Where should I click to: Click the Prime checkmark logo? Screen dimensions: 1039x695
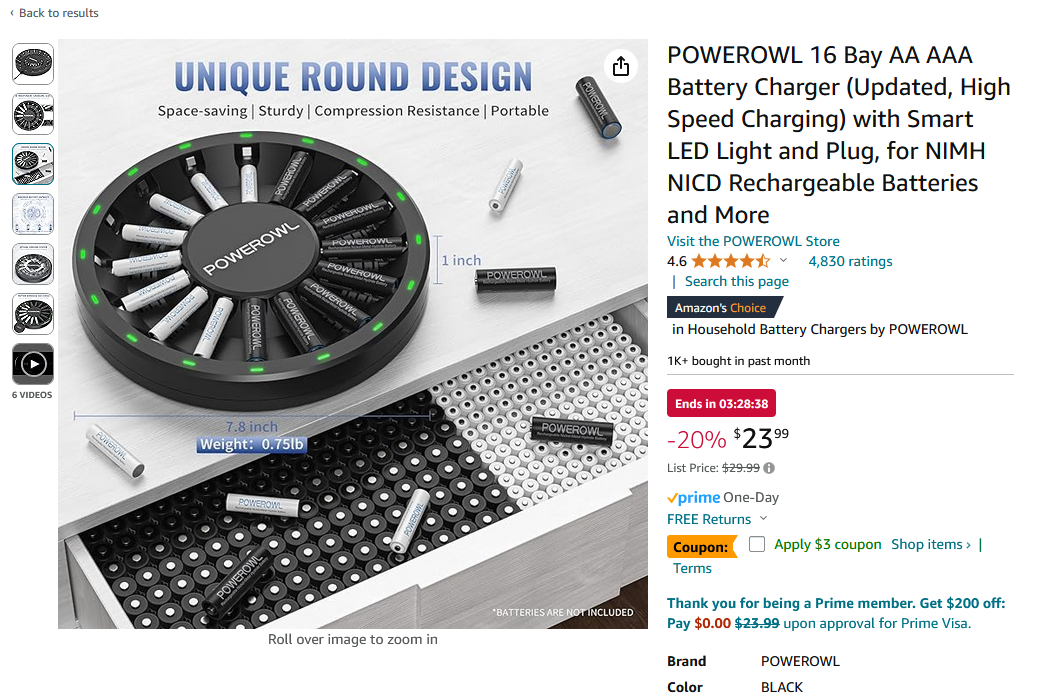click(693, 498)
